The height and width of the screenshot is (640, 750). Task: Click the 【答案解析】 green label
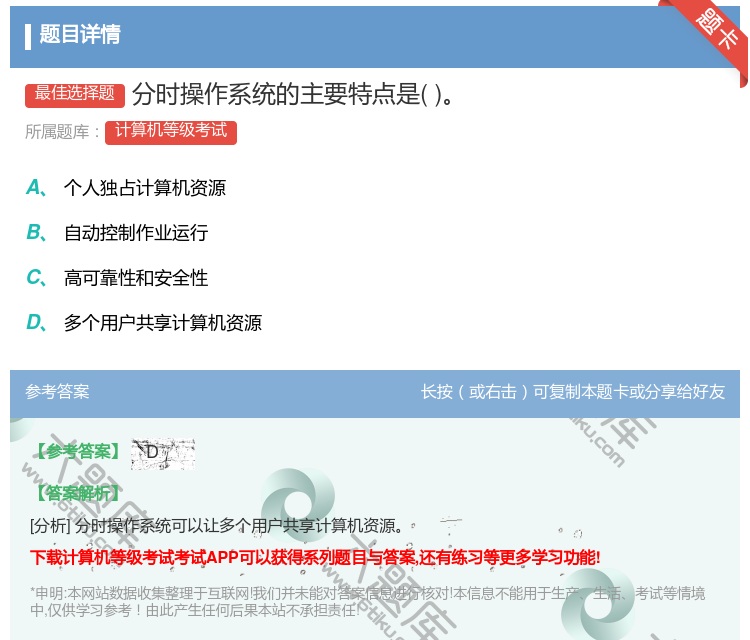78,493
